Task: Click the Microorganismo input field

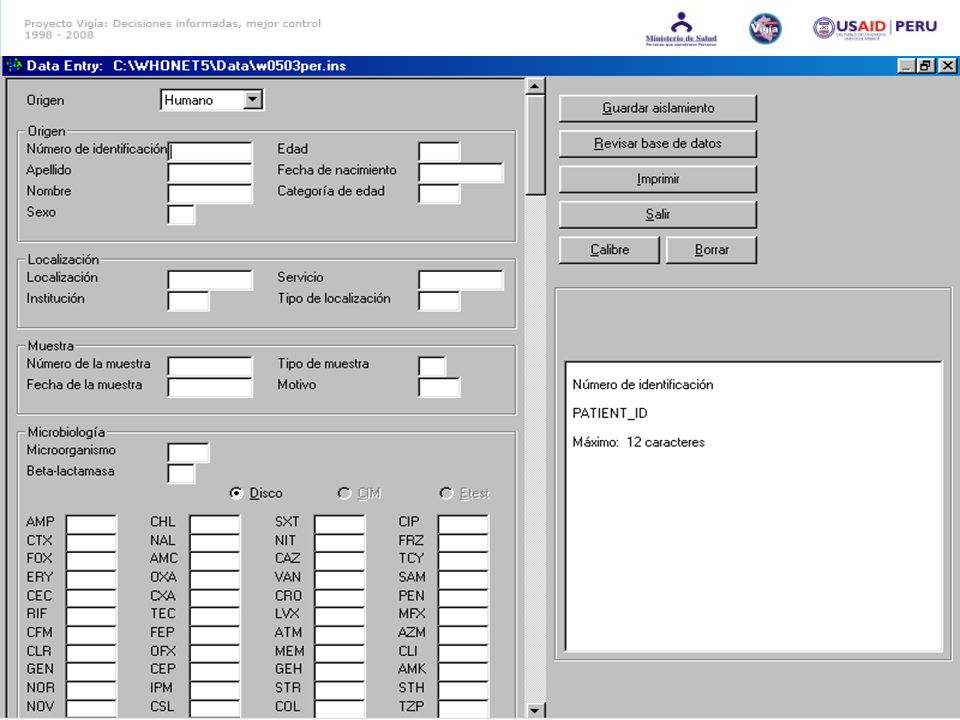Action: click(188, 452)
